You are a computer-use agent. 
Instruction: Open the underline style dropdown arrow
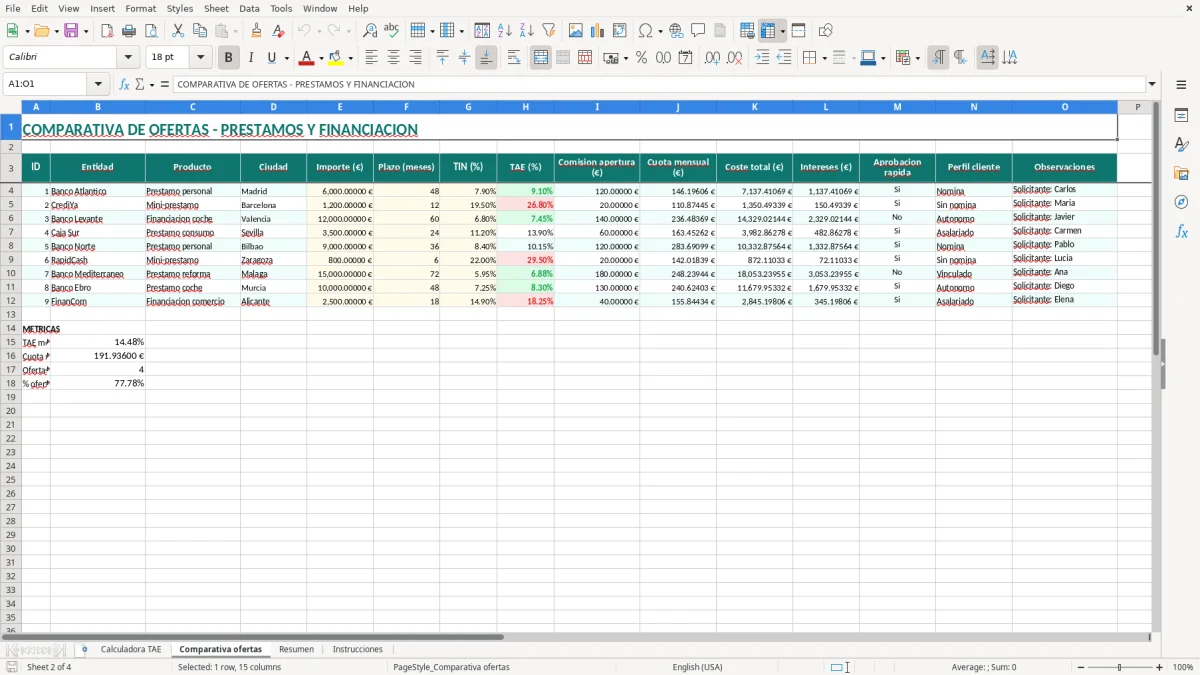[286, 58]
